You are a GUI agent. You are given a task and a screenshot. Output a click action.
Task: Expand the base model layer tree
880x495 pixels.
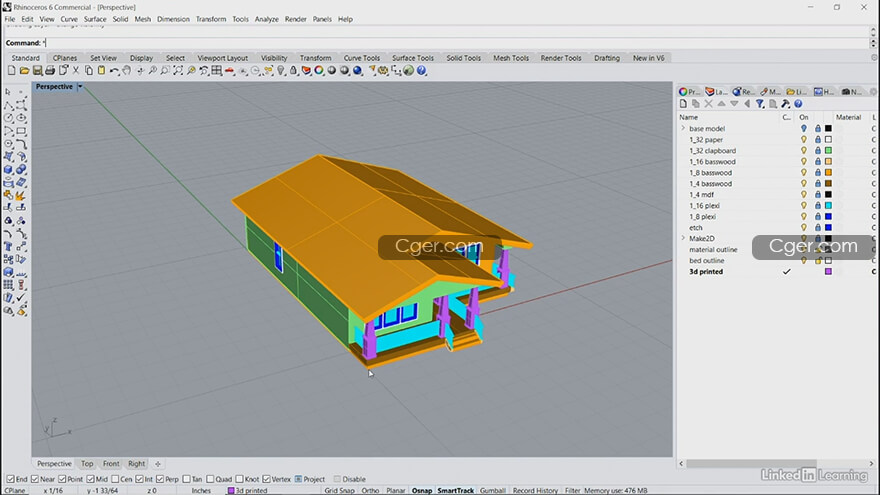pos(683,129)
